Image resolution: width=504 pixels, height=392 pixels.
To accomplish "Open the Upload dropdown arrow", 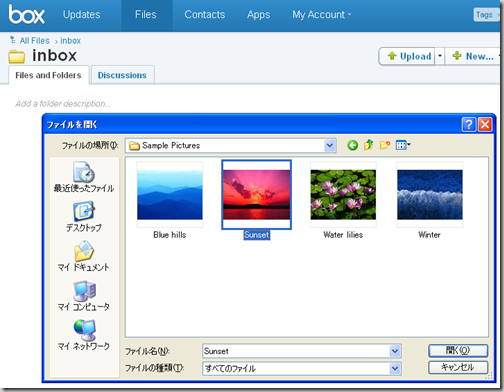I will coord(440,56).
